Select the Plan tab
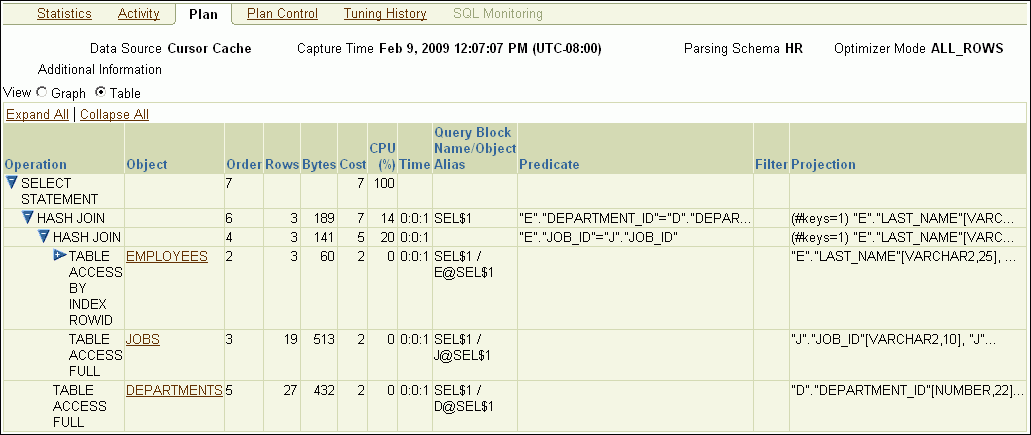The height and width of the screenshot is (435, 1031). (x=202, y=14)
